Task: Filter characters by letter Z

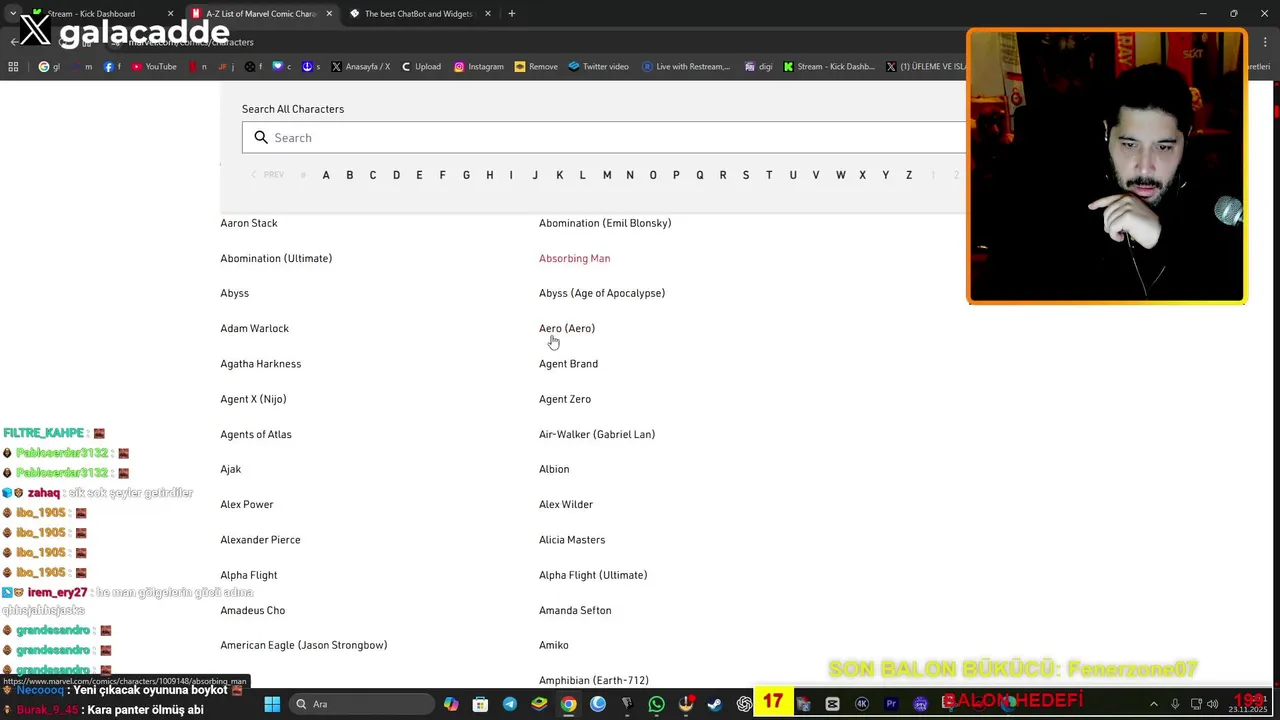Action: point(909,175)
